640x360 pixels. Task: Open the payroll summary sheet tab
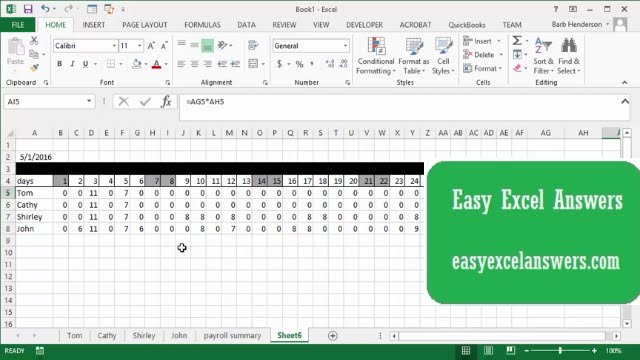point(232,336)
